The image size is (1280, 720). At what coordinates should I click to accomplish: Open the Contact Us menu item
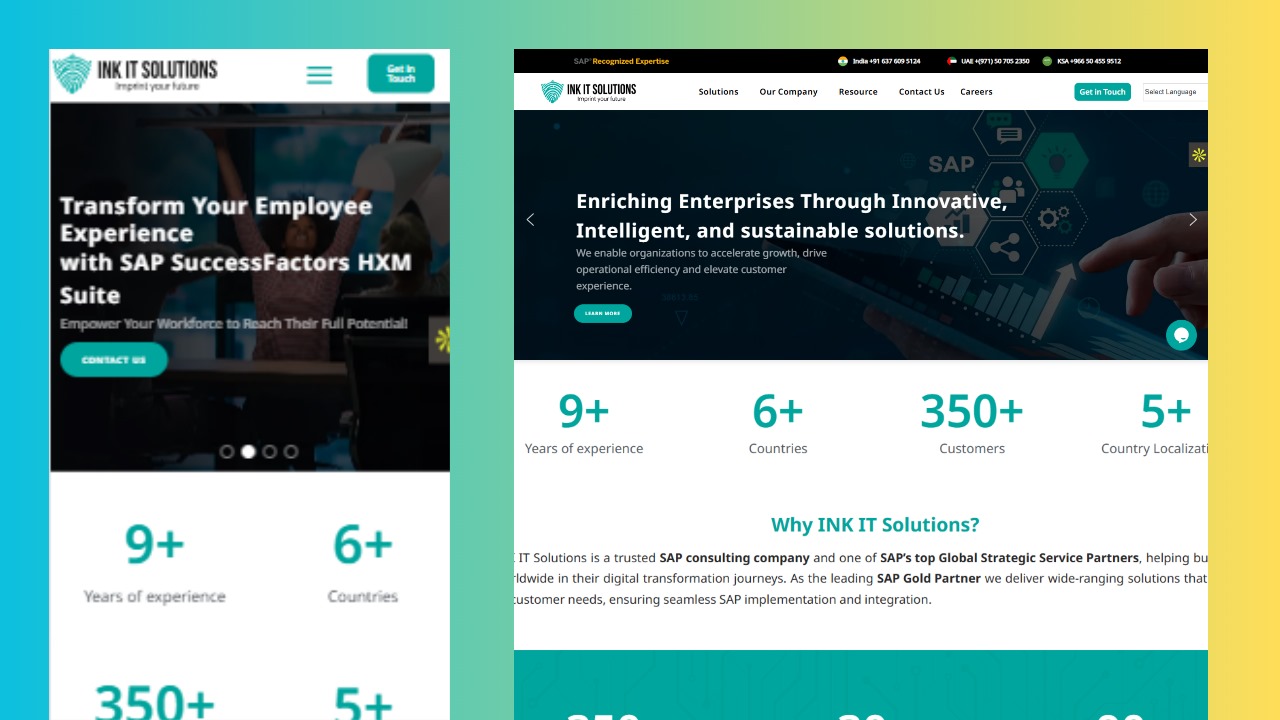pyautogui.click(x=921, y=92)
